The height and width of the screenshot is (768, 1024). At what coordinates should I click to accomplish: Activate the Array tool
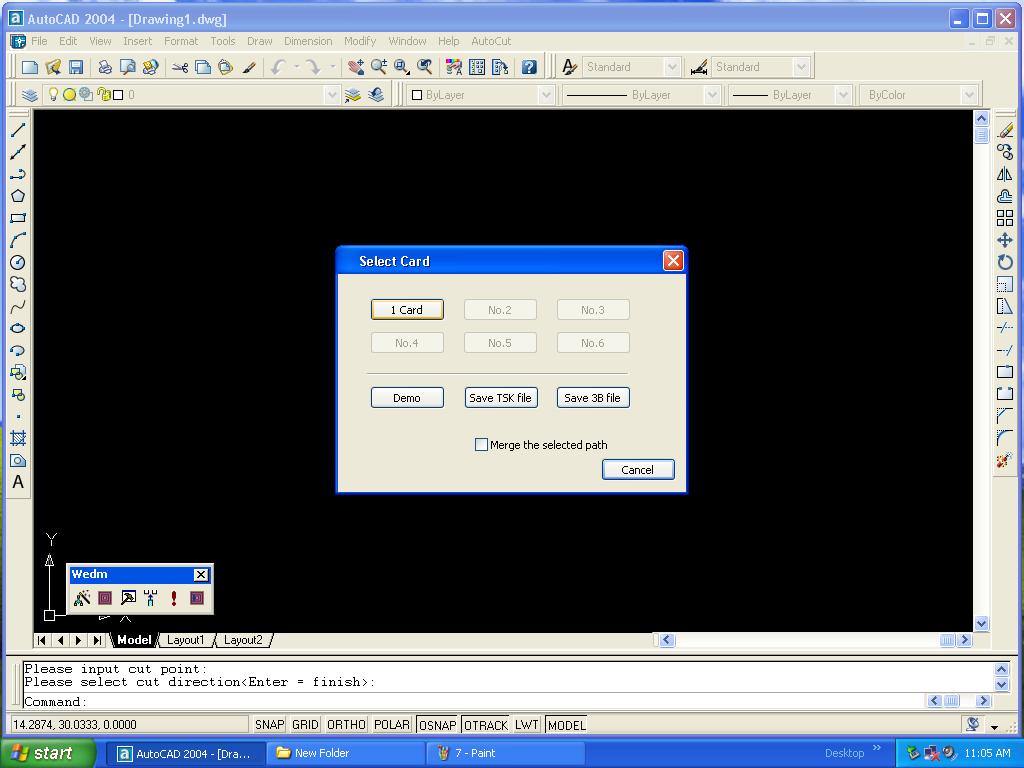pos(1005,218)
